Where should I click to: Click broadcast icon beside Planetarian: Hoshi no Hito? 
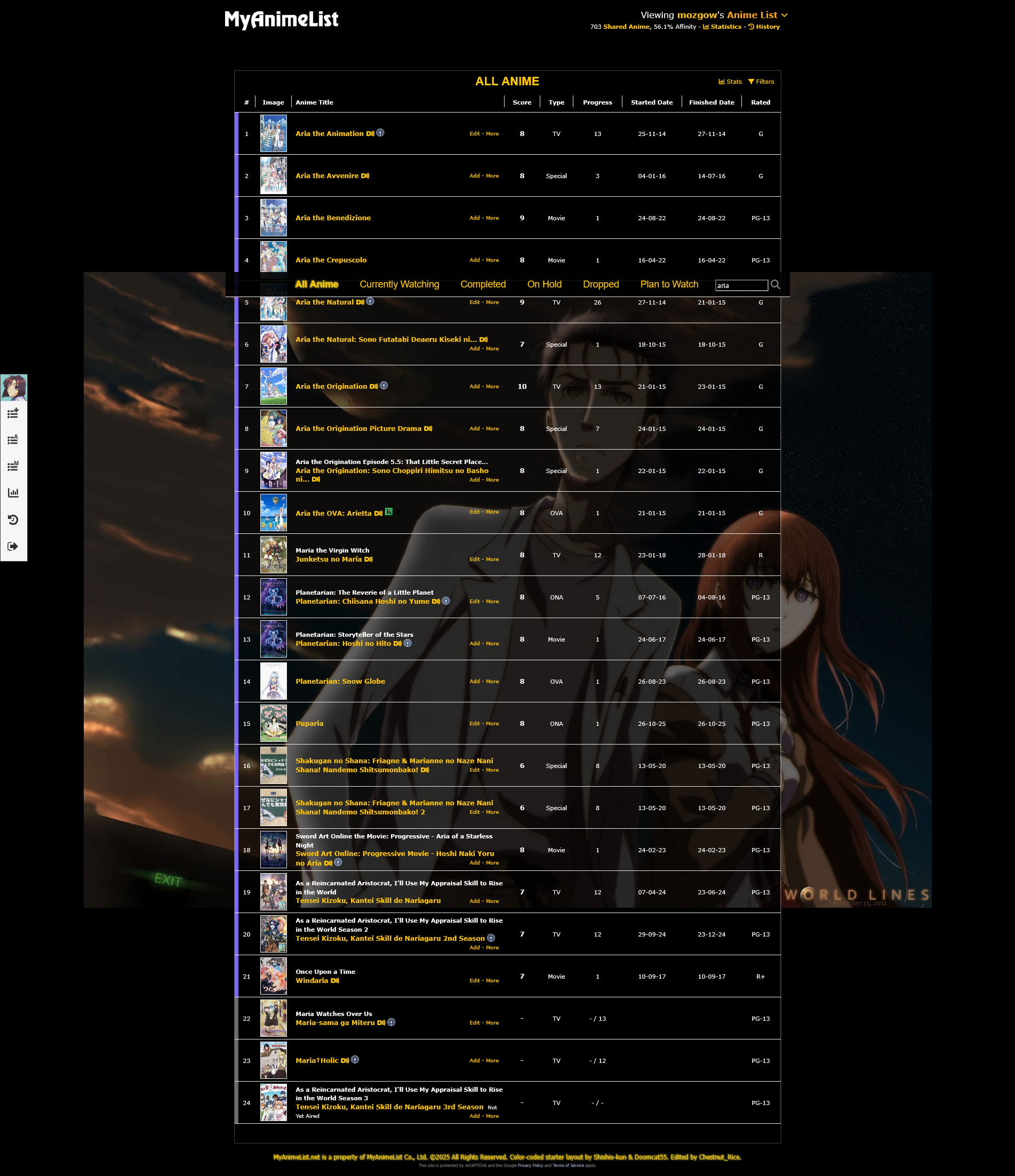tap(407, 643)
